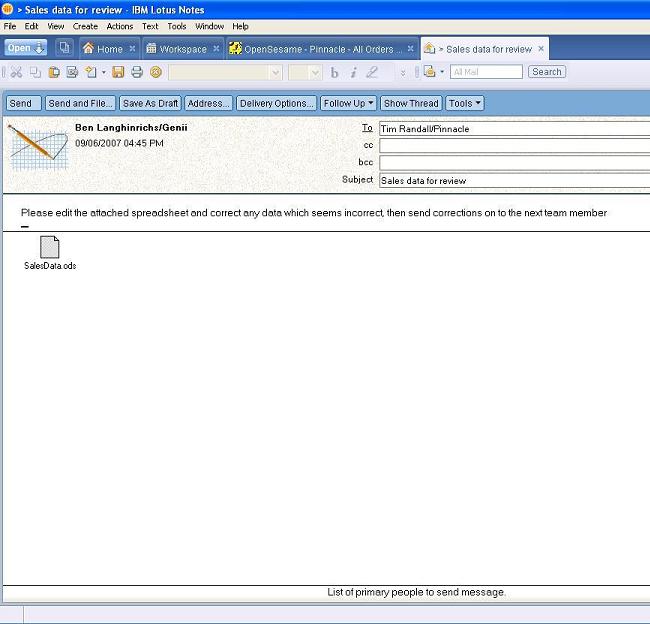Click the thumbnails icon next to Open
650x624 pixels.
click(x=64, y=48)
